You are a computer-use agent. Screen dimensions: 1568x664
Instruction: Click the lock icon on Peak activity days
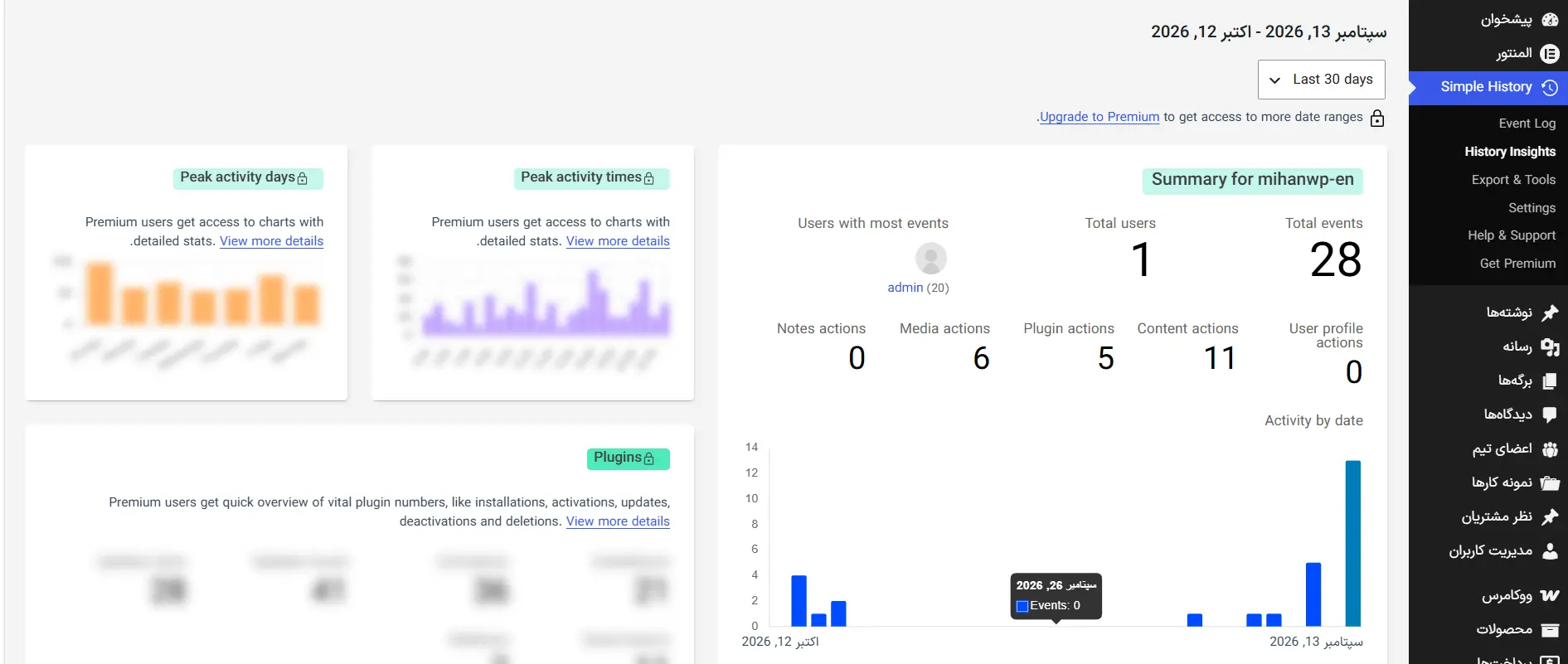click(302, 178)
